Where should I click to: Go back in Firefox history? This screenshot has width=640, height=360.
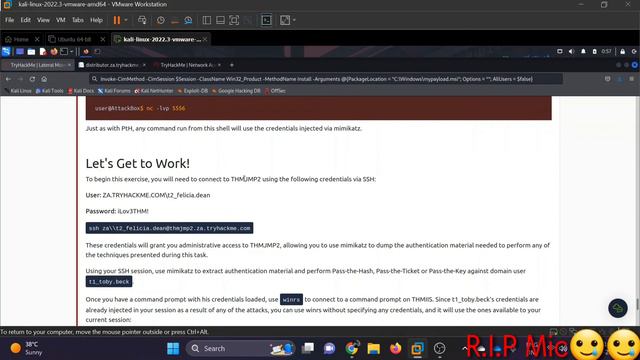click(x=8, y=79)
